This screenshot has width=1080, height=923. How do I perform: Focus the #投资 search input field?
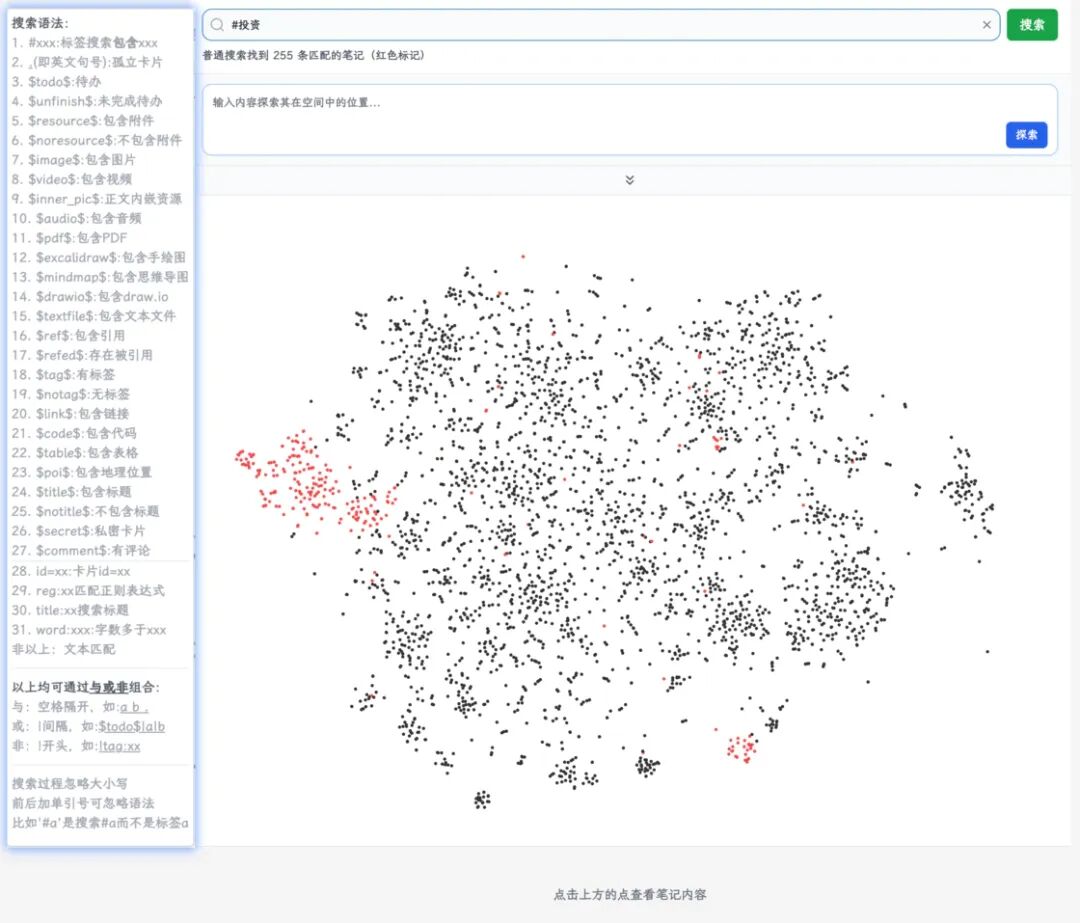(601, 25)
